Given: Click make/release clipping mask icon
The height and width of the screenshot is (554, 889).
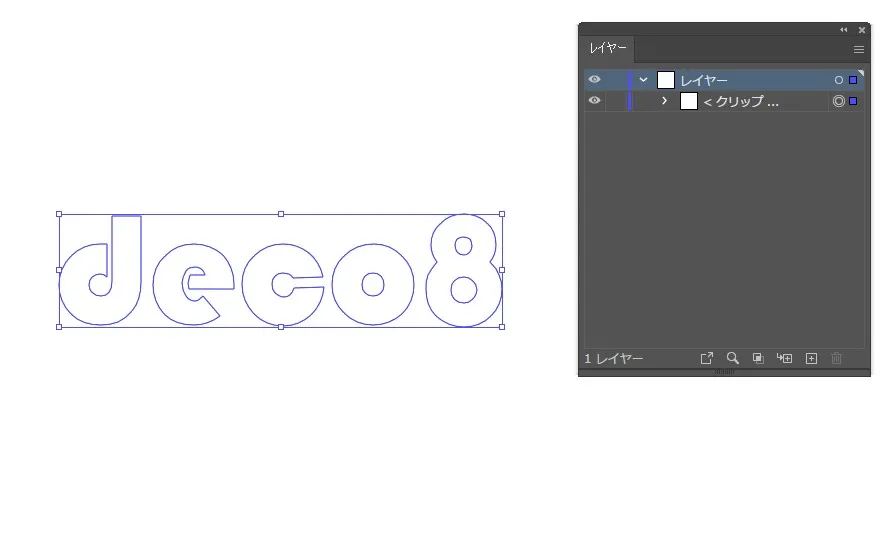Looking at the screenshot, I should [758, 358].
